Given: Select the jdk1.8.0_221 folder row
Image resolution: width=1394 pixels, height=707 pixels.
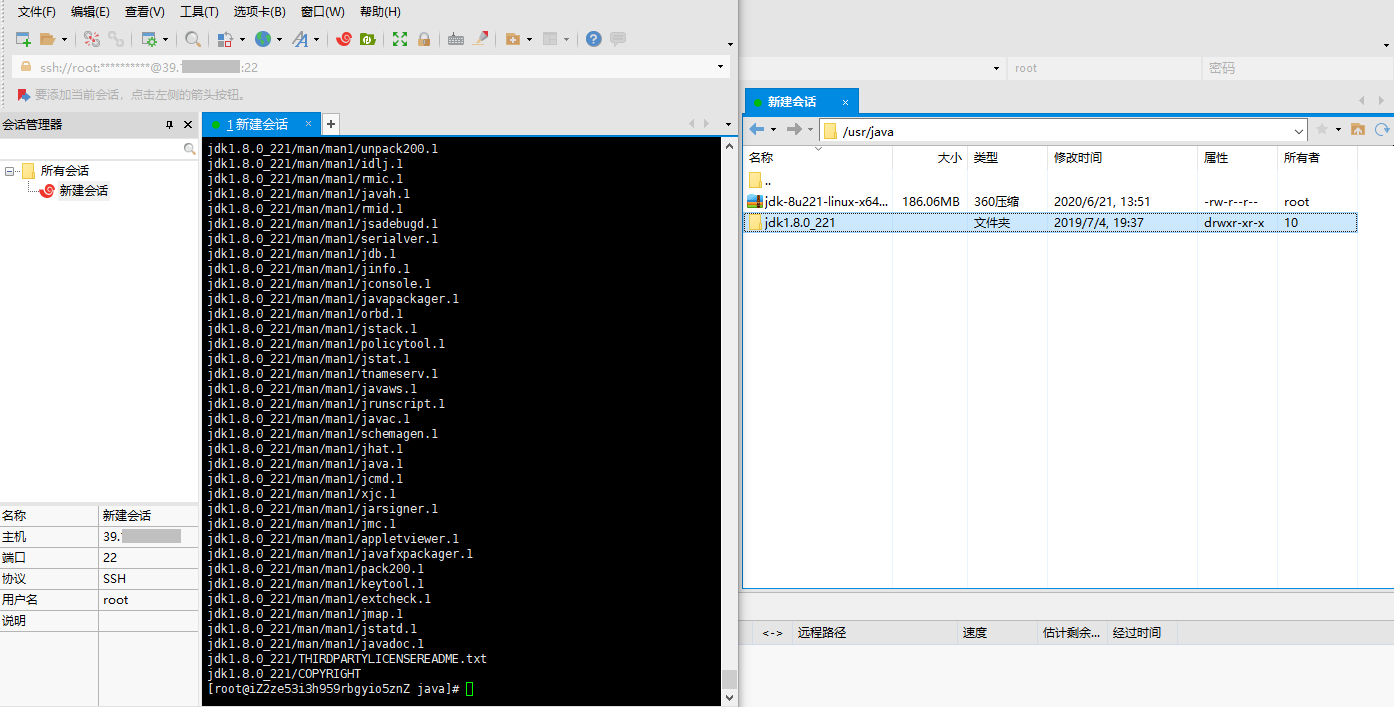Looking at the screenshot, I should (x=1050, y=223).
